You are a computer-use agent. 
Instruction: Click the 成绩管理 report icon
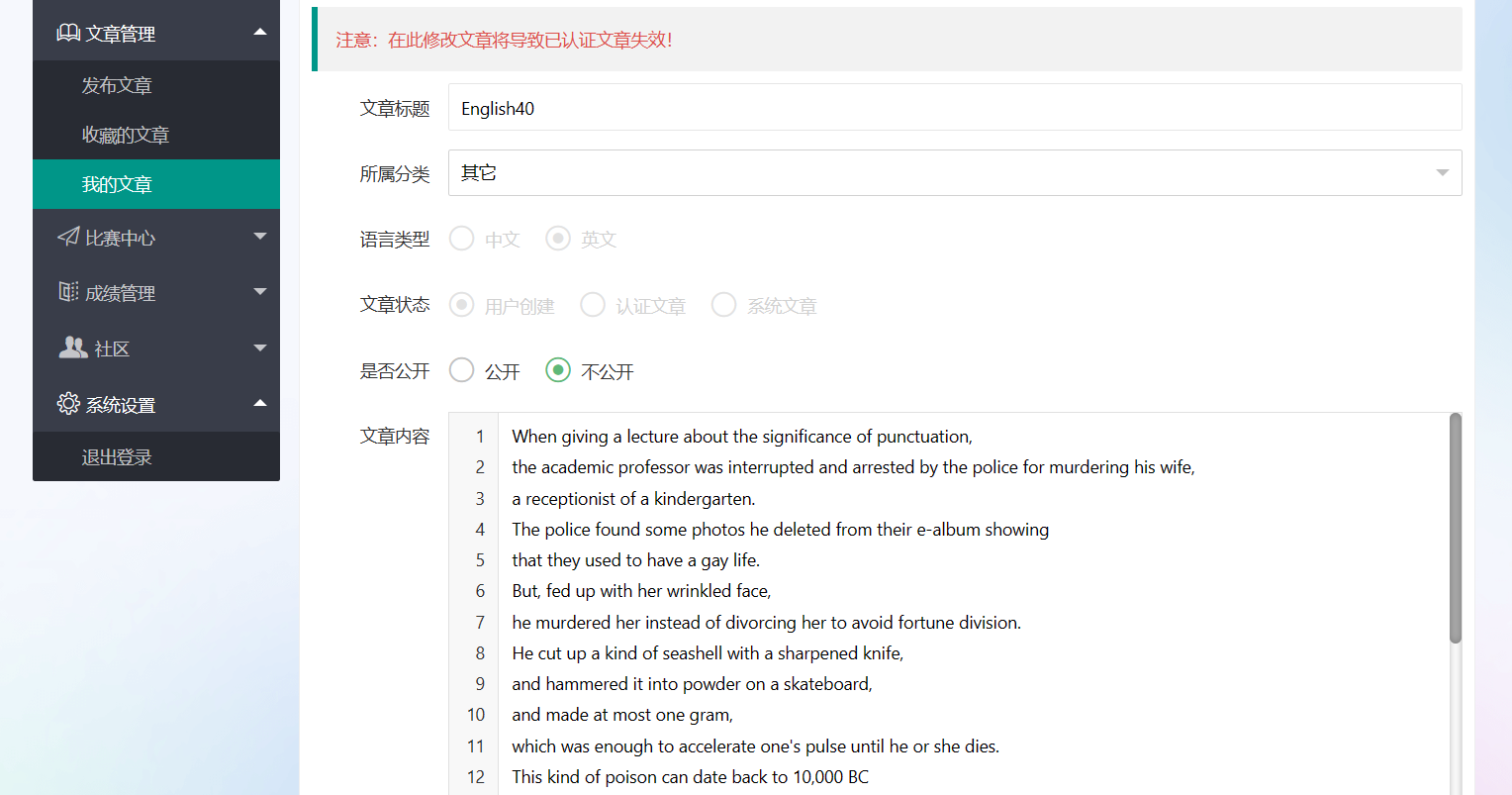(x=68, y=292)
